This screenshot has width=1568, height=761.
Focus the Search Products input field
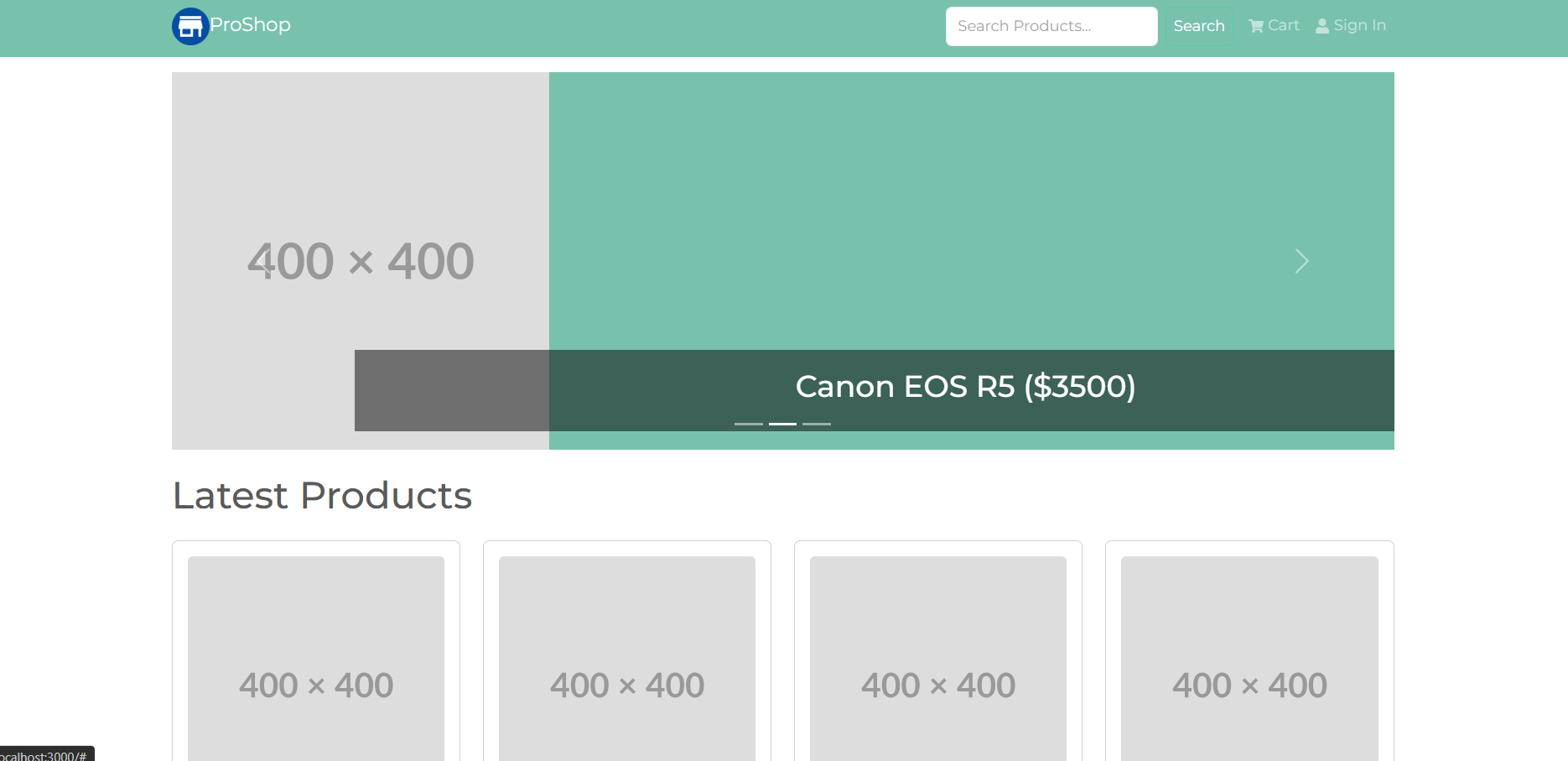(x=1051, y=26)
